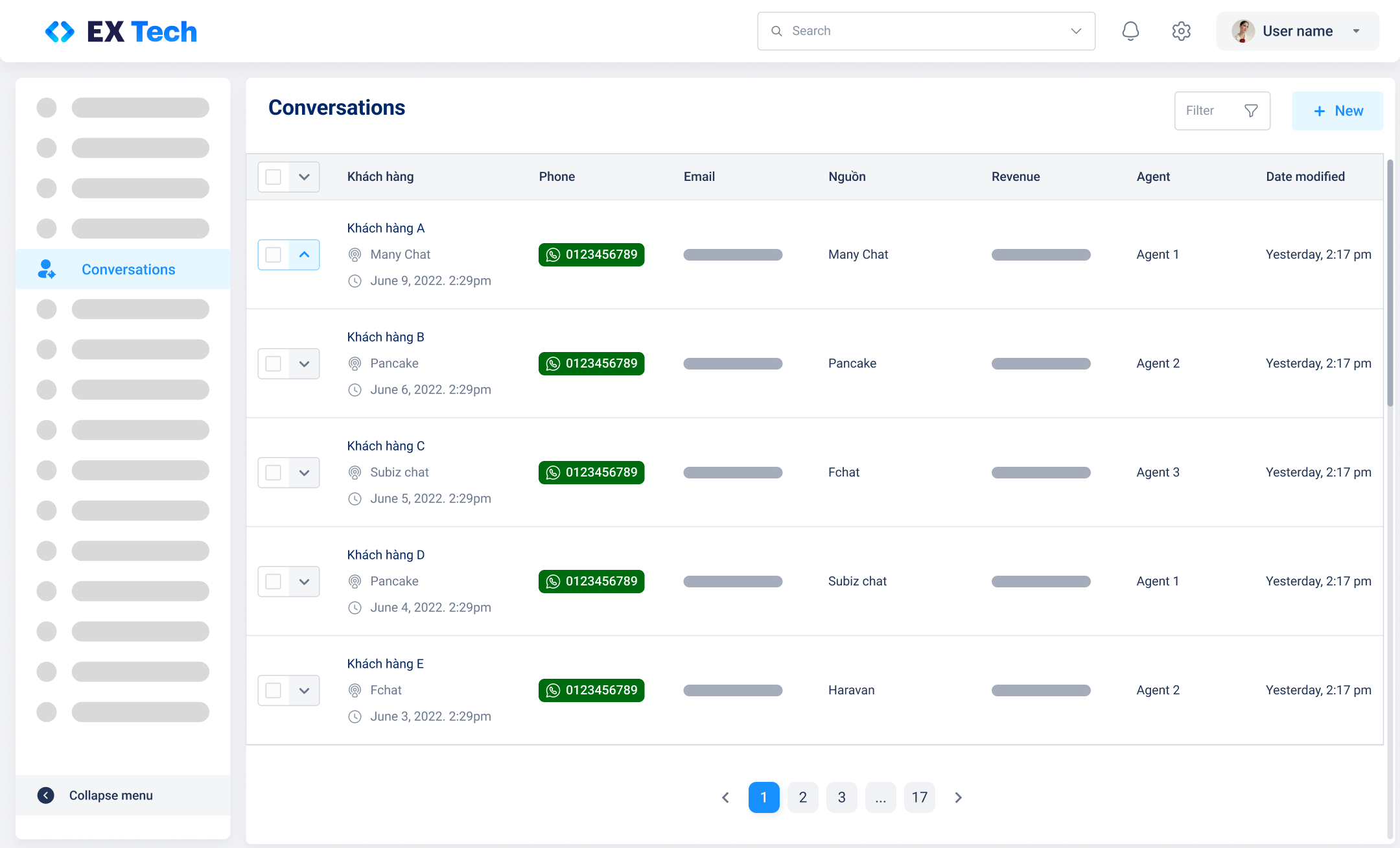Viewport: 1400px width, 848px height.
Task: Click WhatsApp phone badge for Khách hàng C
Action: coord(591,473)
